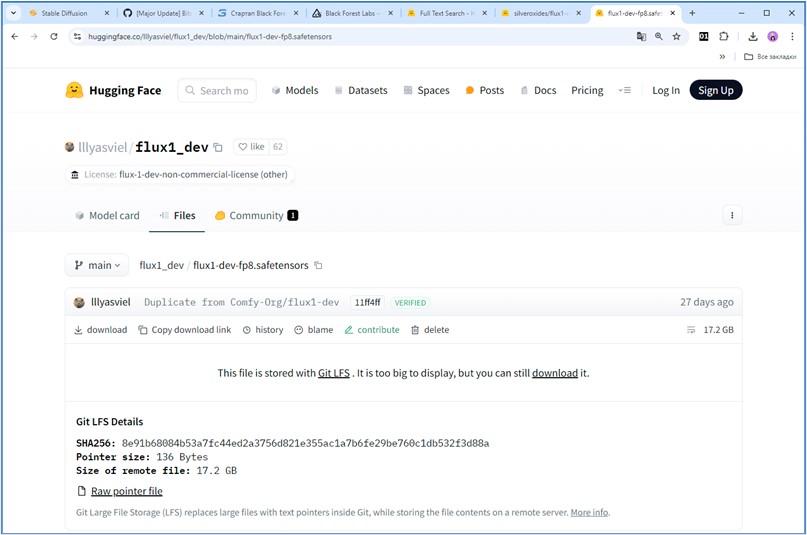Open the browser extensions puzzle icon
This screenshot has height=535, width=807.
pos(724,36)
